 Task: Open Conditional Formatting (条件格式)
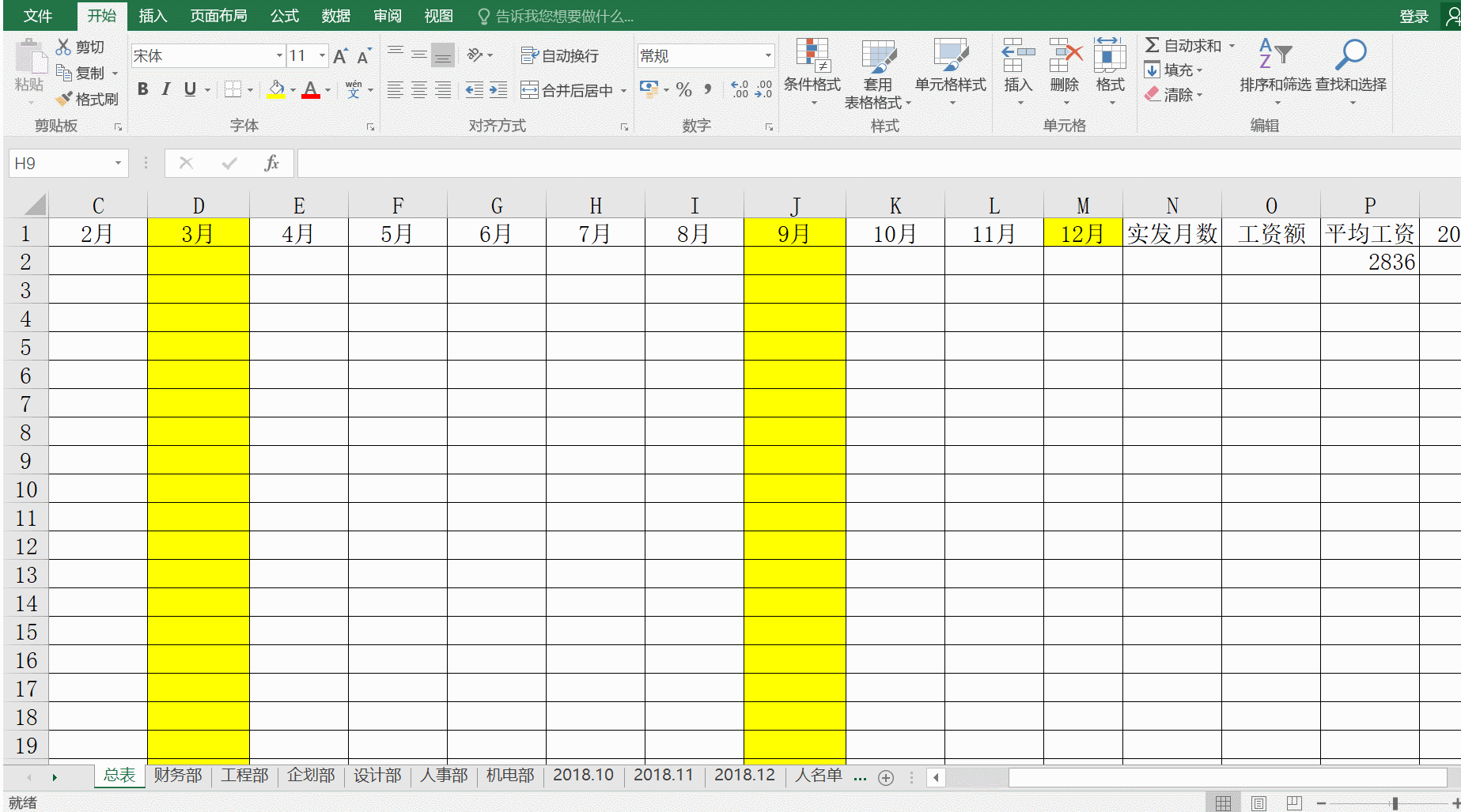point(812,73)
